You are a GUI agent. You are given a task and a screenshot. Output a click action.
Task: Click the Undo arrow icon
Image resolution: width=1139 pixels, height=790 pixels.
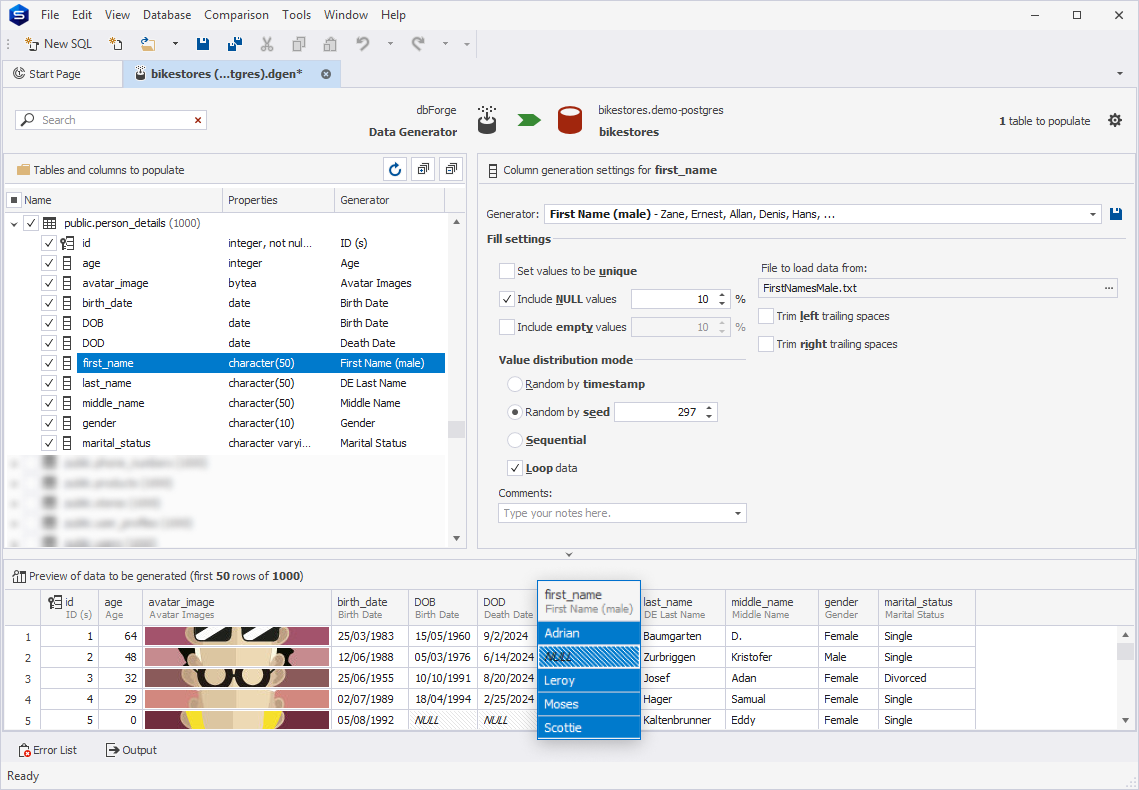point(362,44)
